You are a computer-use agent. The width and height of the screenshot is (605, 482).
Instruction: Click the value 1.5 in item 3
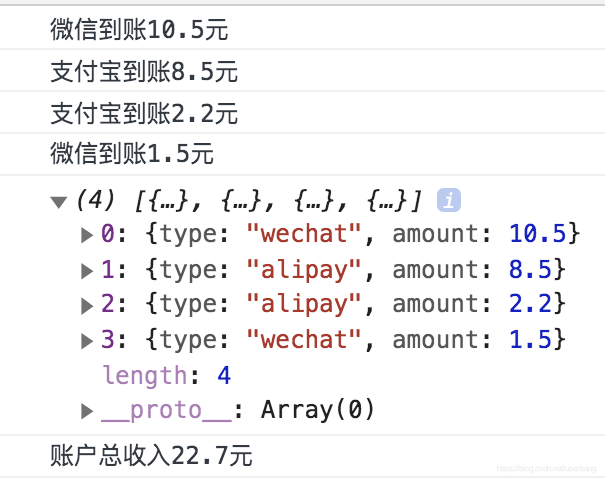click(x=531, y=340)
